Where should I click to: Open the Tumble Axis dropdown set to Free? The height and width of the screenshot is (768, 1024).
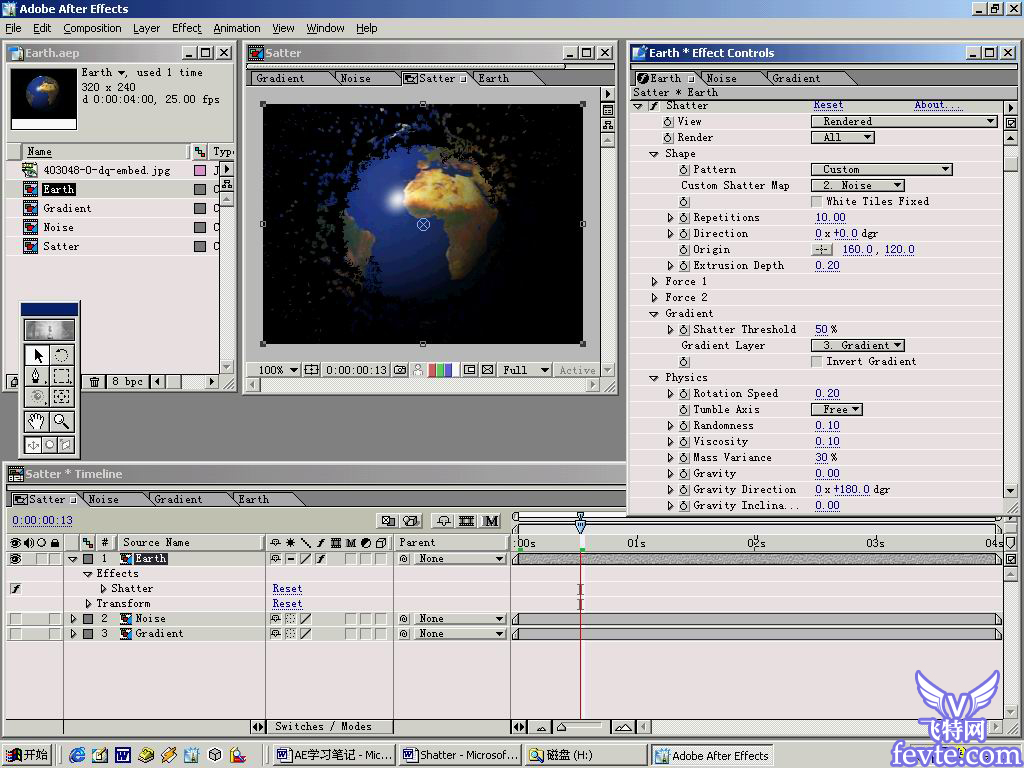[837, 409]
